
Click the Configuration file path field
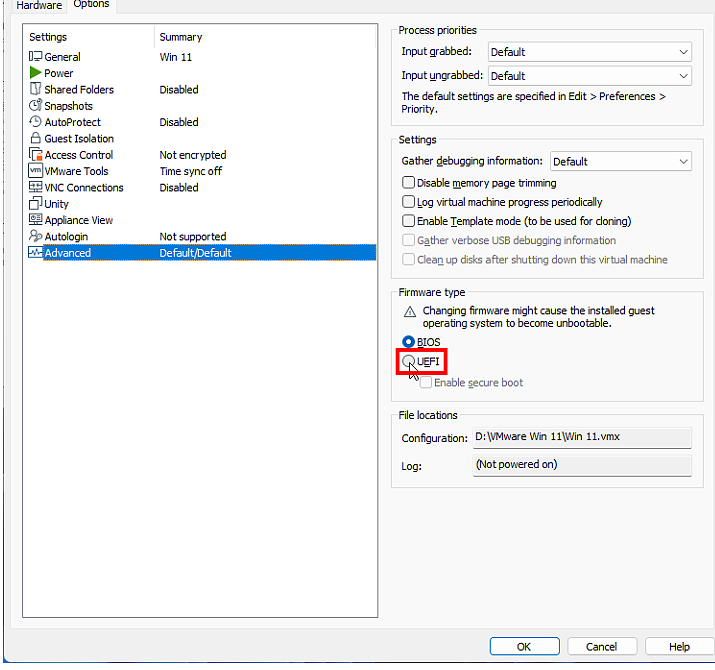[582, 437]
